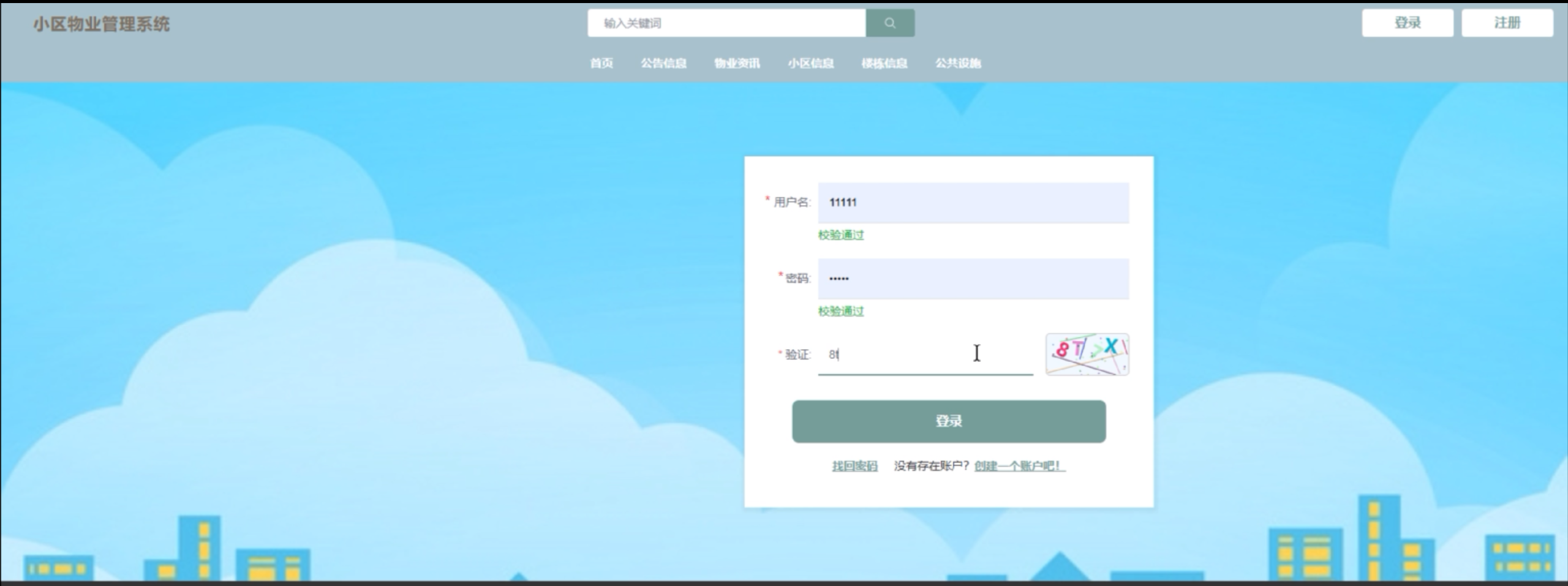Open the 找回密码 link
The image size is (1568, 586).
click(854, 465)
